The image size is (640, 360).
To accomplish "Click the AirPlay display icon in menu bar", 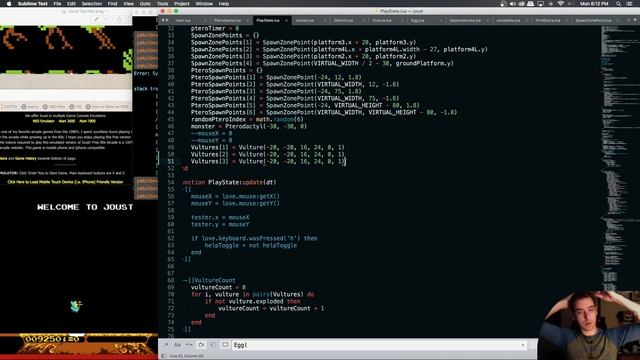I will click(x=540, y=4).
